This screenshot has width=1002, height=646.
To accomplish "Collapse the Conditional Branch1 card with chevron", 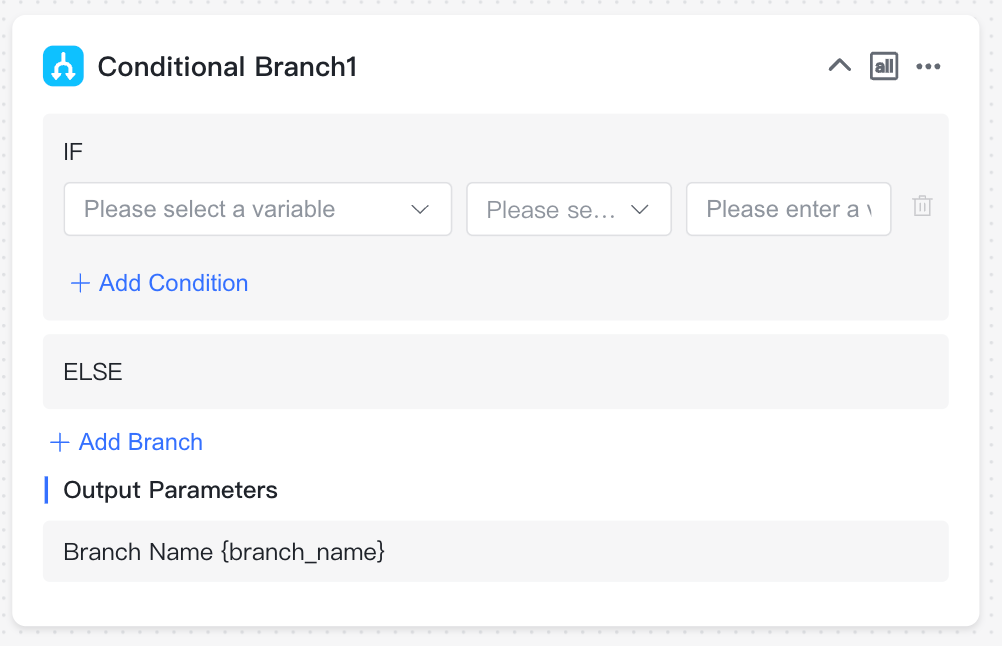I will [840, 65].
